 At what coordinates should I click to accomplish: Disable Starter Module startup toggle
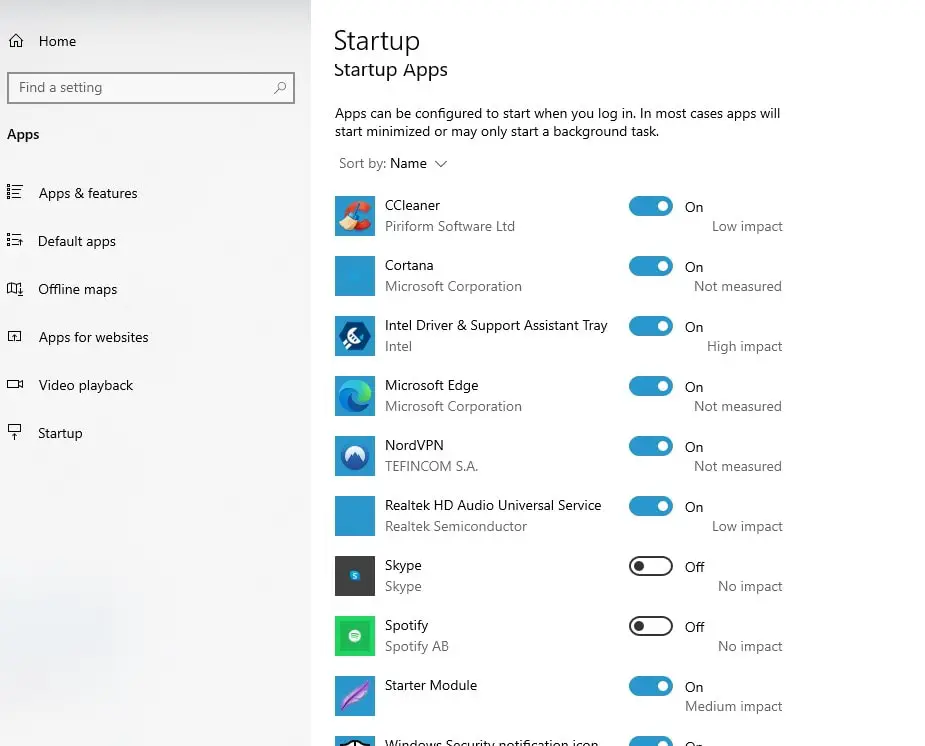pyautogui.click(x=651, y=686)
